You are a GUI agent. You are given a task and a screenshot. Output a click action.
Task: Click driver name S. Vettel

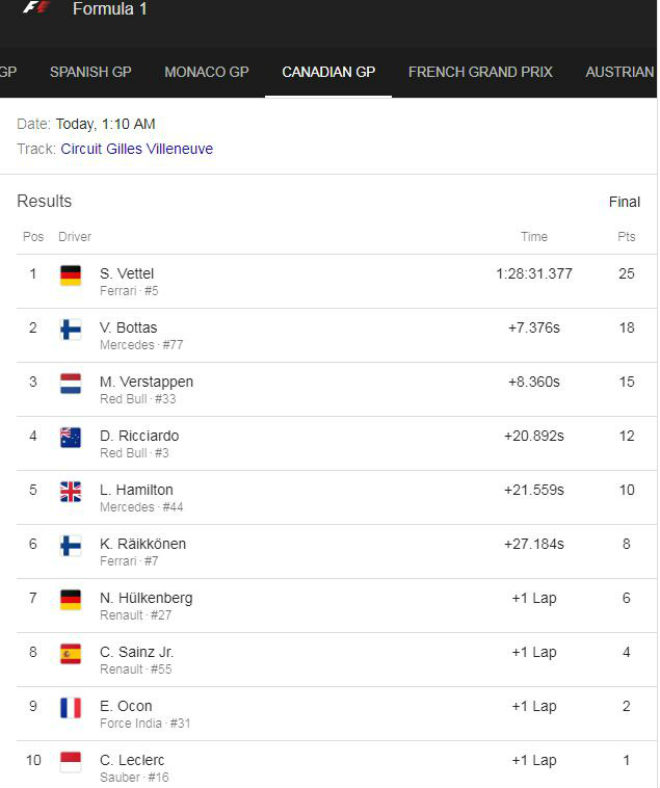pyautogui.click(x=127, y=273)
